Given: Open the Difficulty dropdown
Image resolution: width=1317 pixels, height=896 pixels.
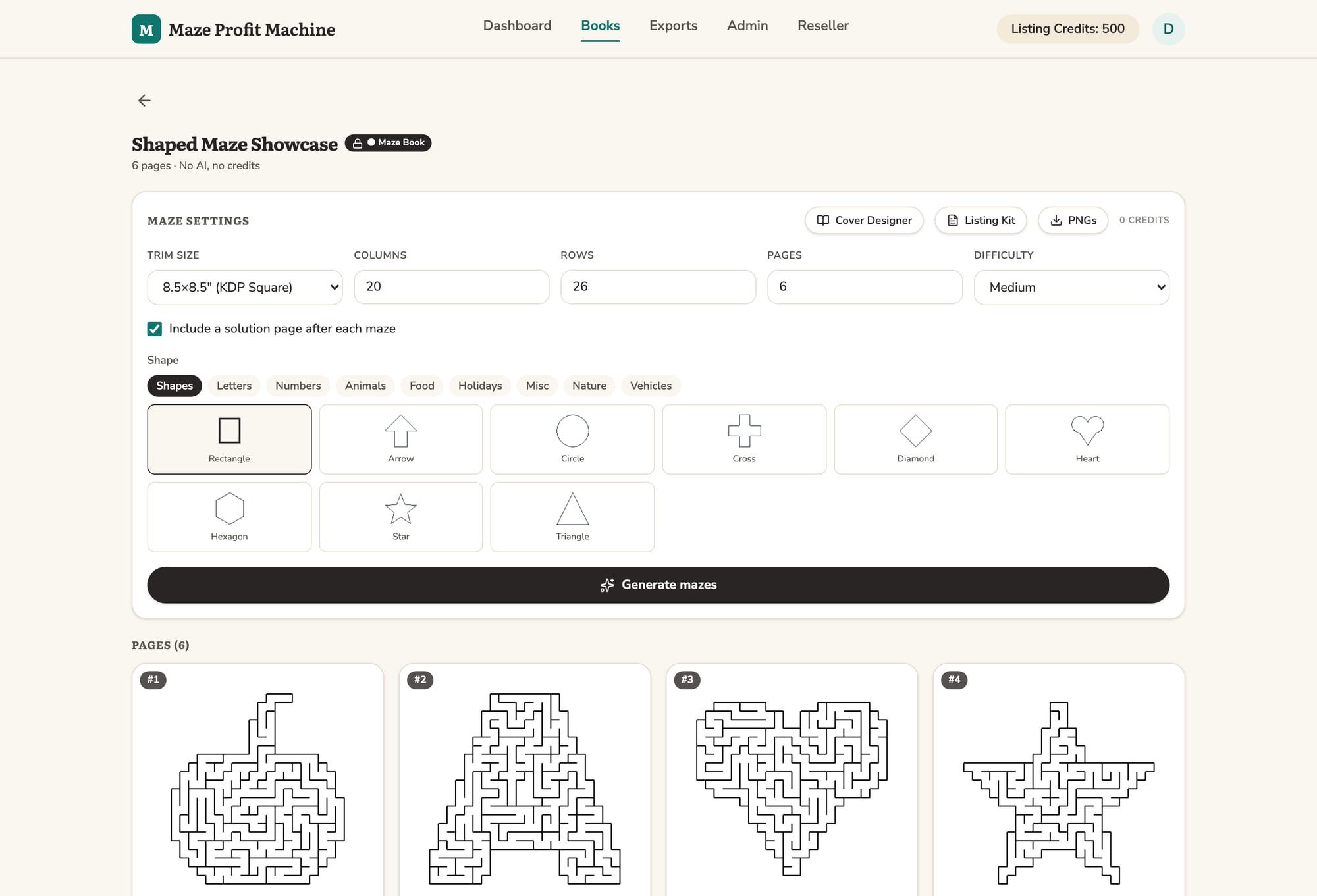Looking at the screenshot, I should point(1071,287).
